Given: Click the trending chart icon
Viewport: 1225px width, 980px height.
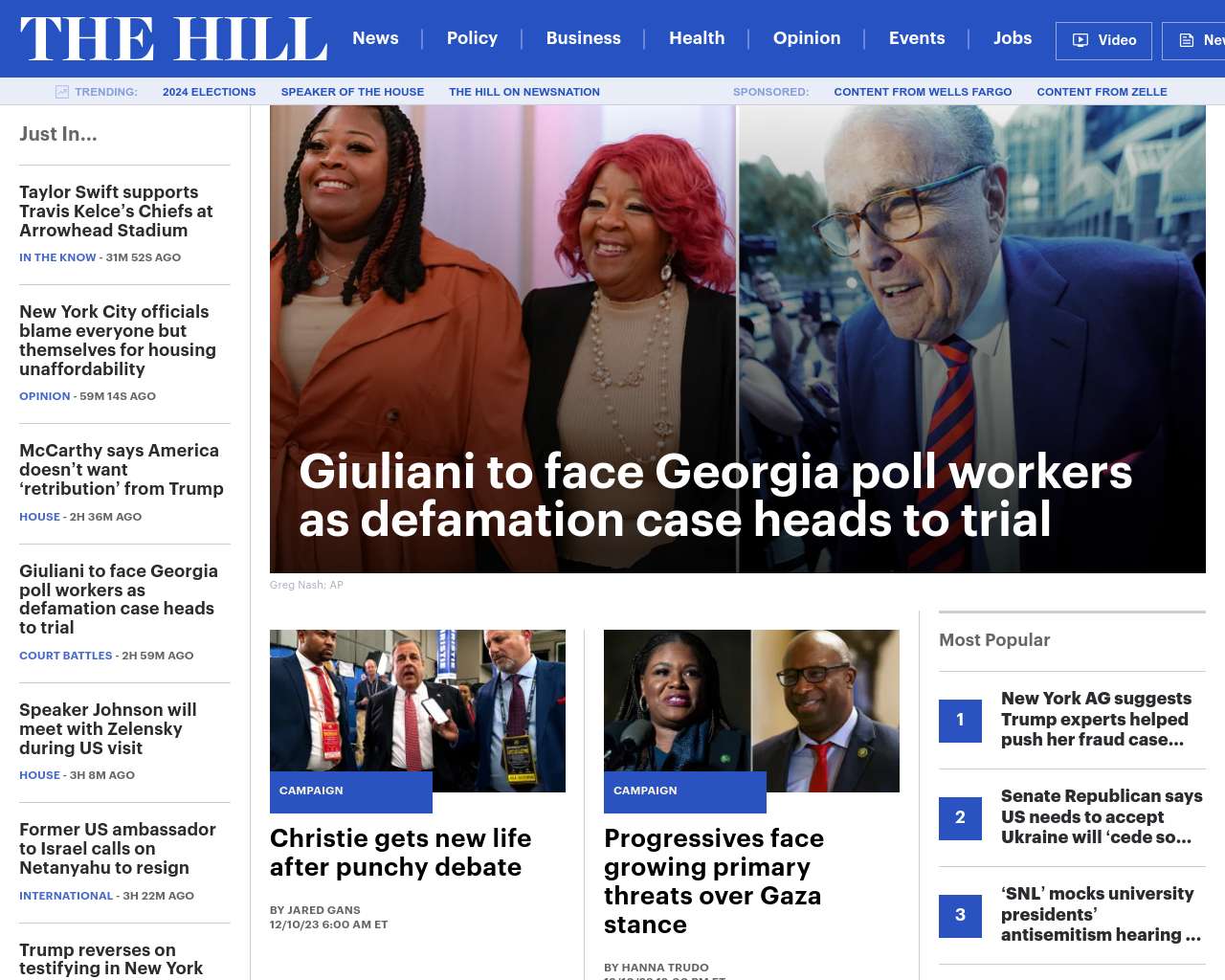Looking at the screenshot, I should click(x=62, y=92).
